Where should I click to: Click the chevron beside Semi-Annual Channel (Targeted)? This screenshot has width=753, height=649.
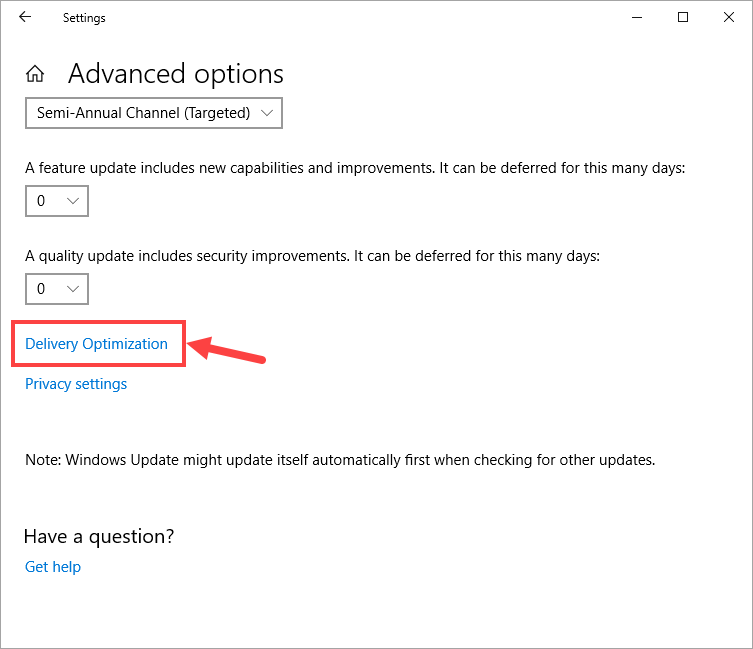[266, 113]
